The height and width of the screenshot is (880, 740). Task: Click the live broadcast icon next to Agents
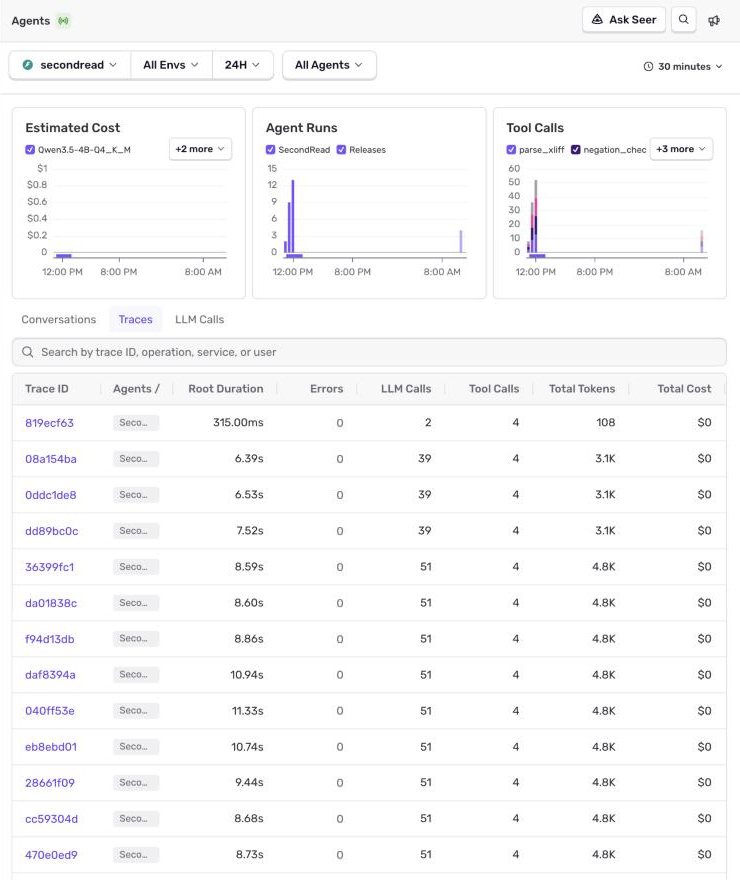tap(63, 21)
